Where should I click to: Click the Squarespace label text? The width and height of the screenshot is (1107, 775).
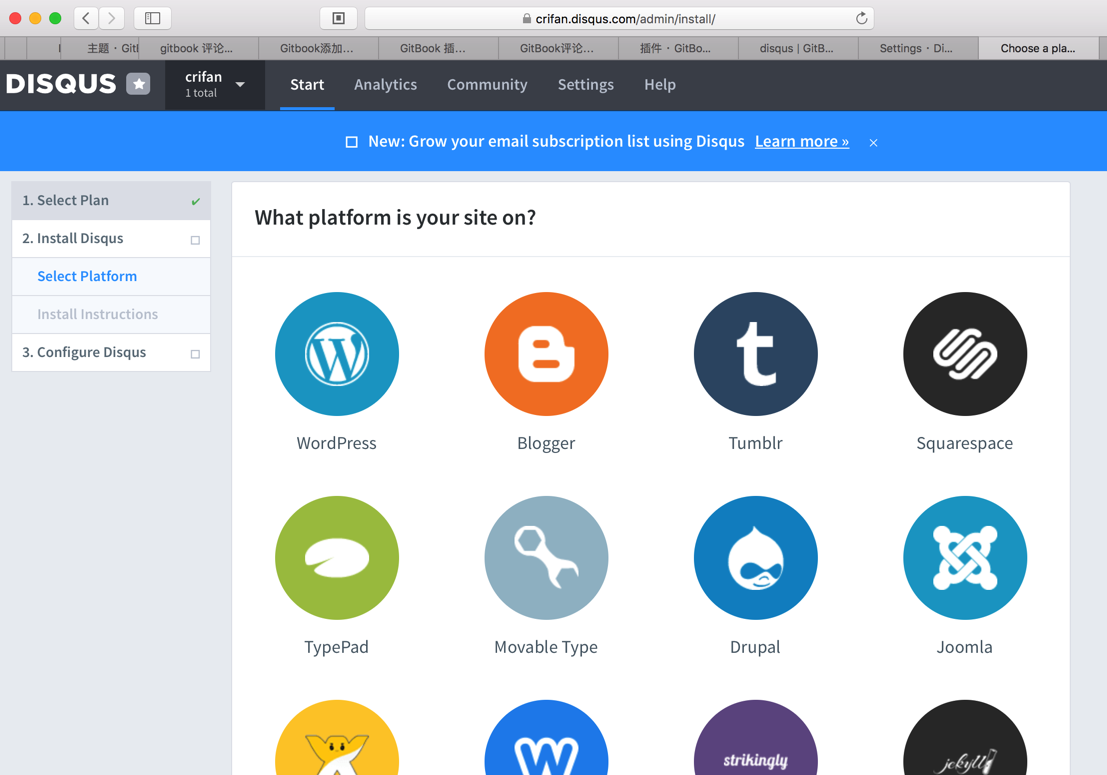pos(964,443)
